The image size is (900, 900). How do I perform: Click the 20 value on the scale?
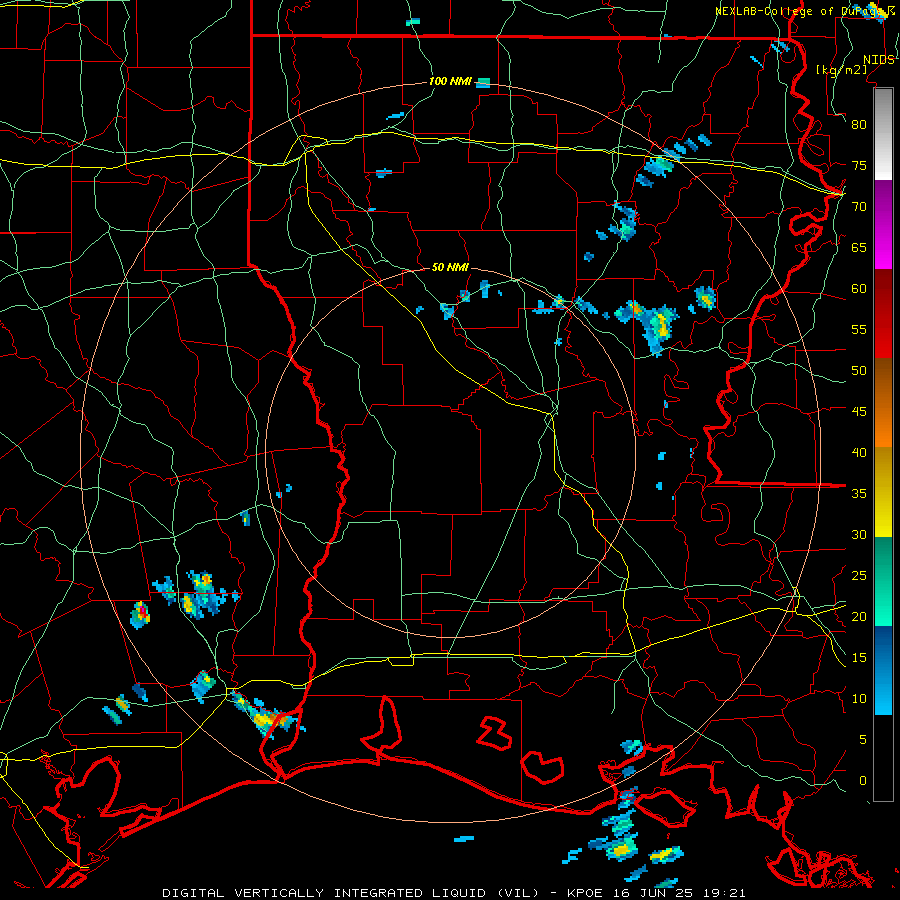[x=859, y=616]
